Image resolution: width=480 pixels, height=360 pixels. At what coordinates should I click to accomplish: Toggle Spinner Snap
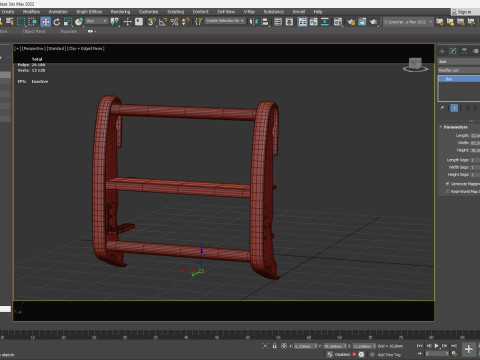pos(185,22)
